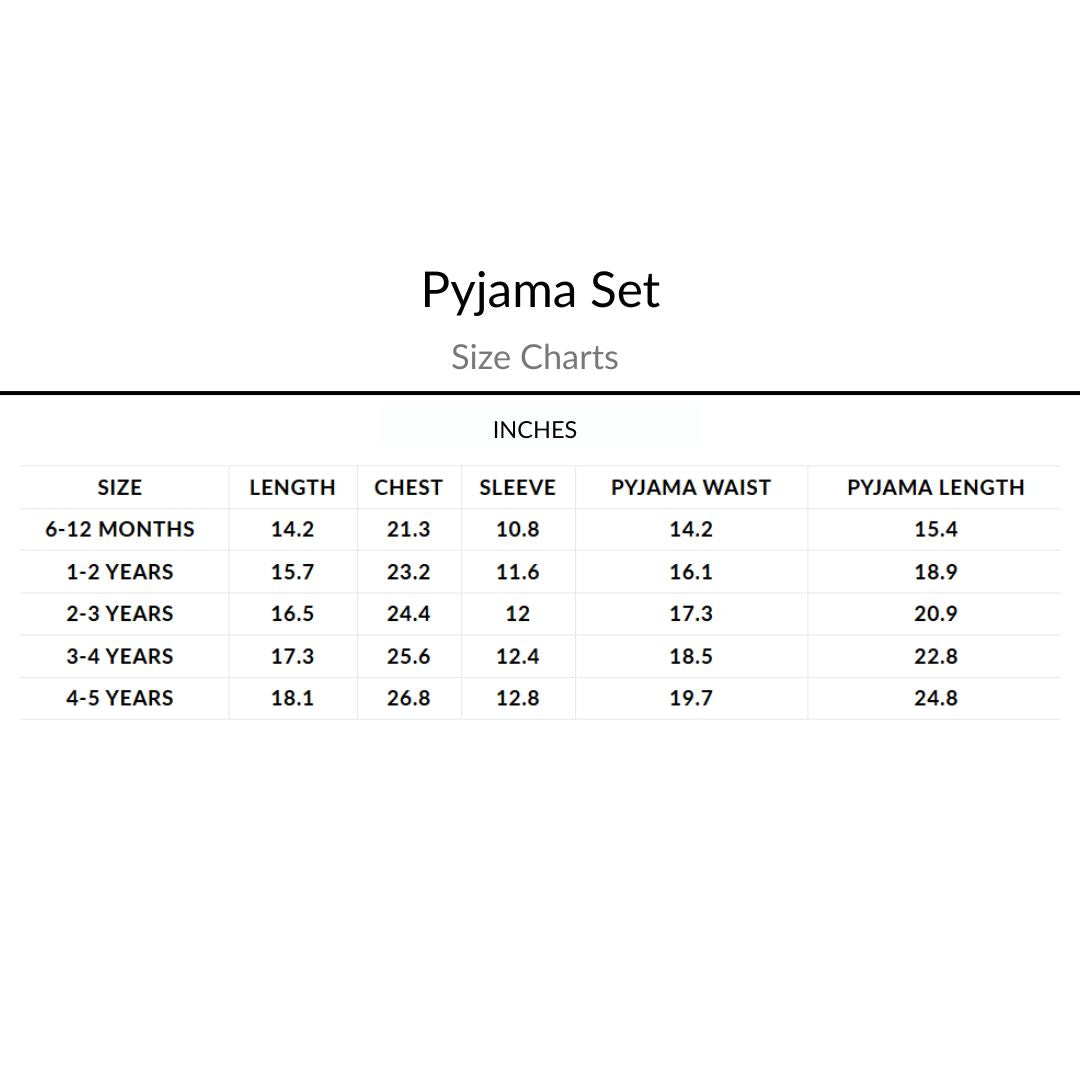This screenshot has width=1080, height=1080.
Task: Click the 1-2 YEARS size row label
Action: coord(120,572)
